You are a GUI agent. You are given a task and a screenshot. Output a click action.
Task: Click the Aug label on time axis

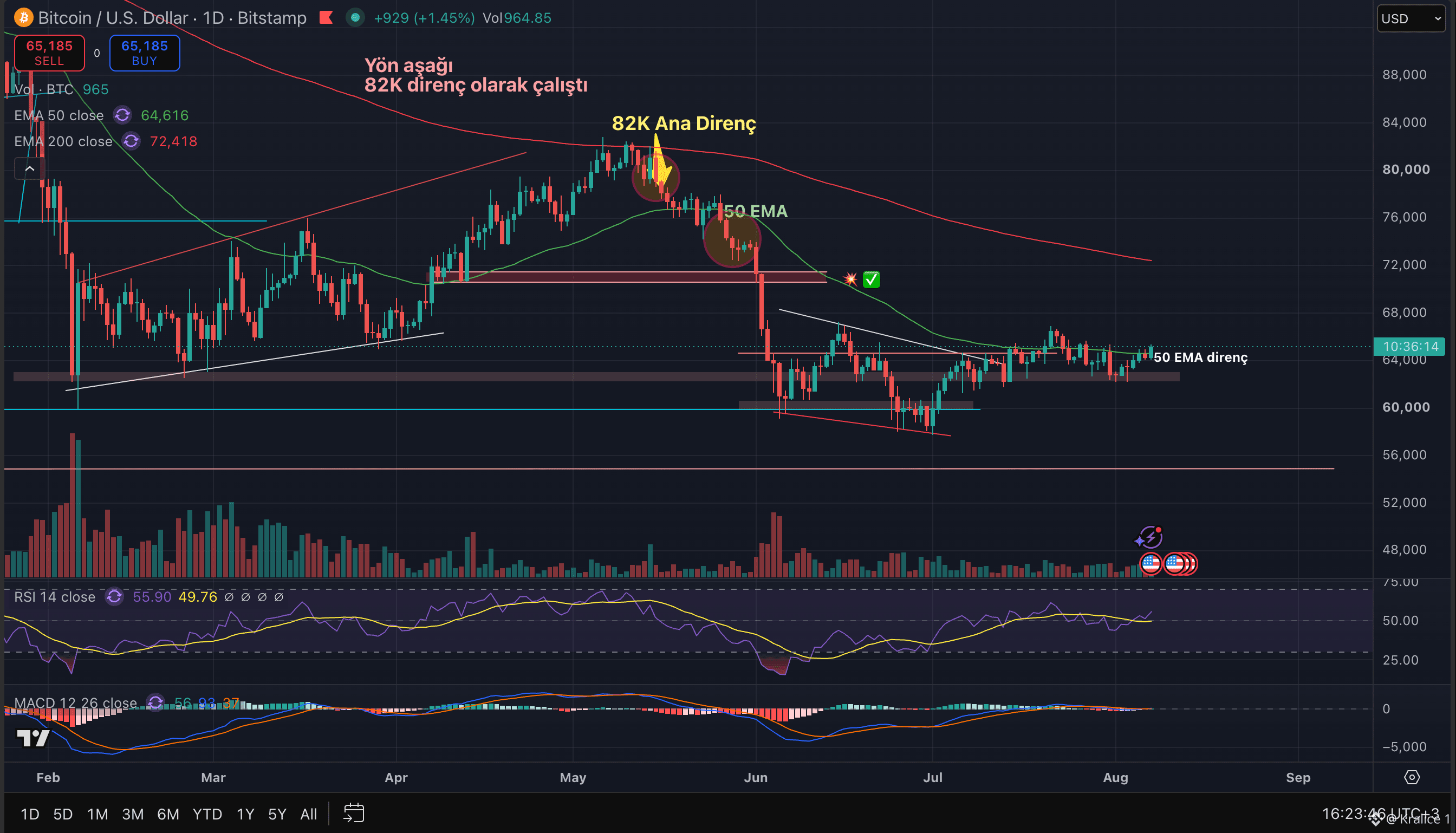[x=1115, y=778]
